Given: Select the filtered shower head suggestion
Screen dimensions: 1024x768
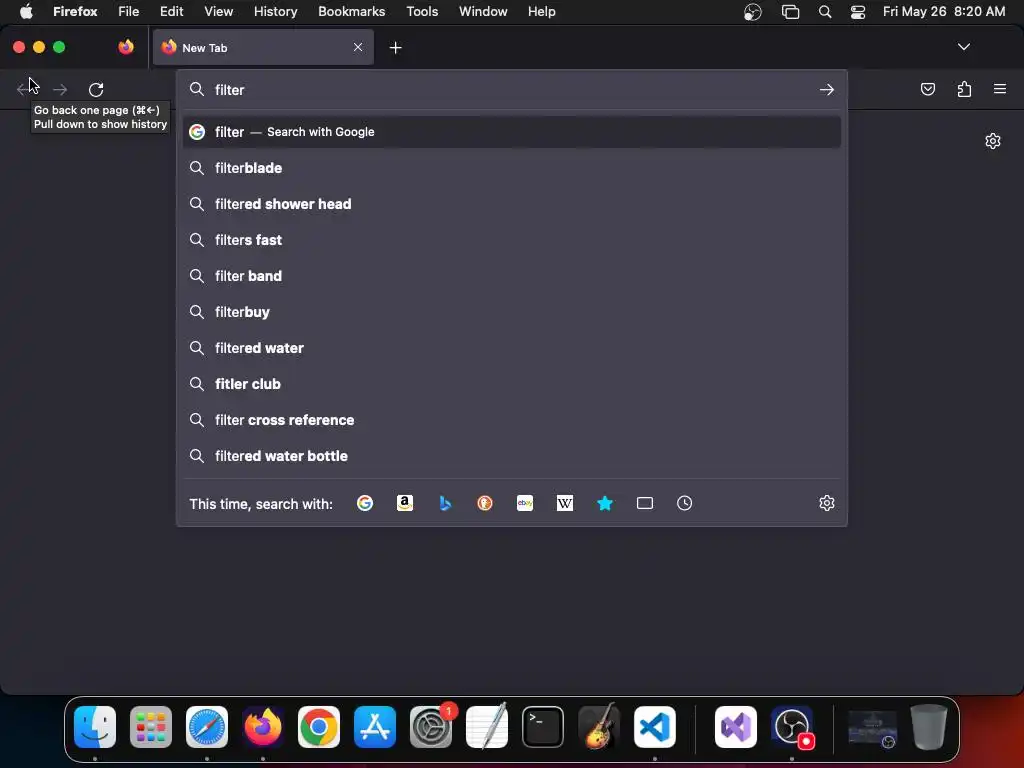Looking at the screenshot, I should click(x=512, y=204).
